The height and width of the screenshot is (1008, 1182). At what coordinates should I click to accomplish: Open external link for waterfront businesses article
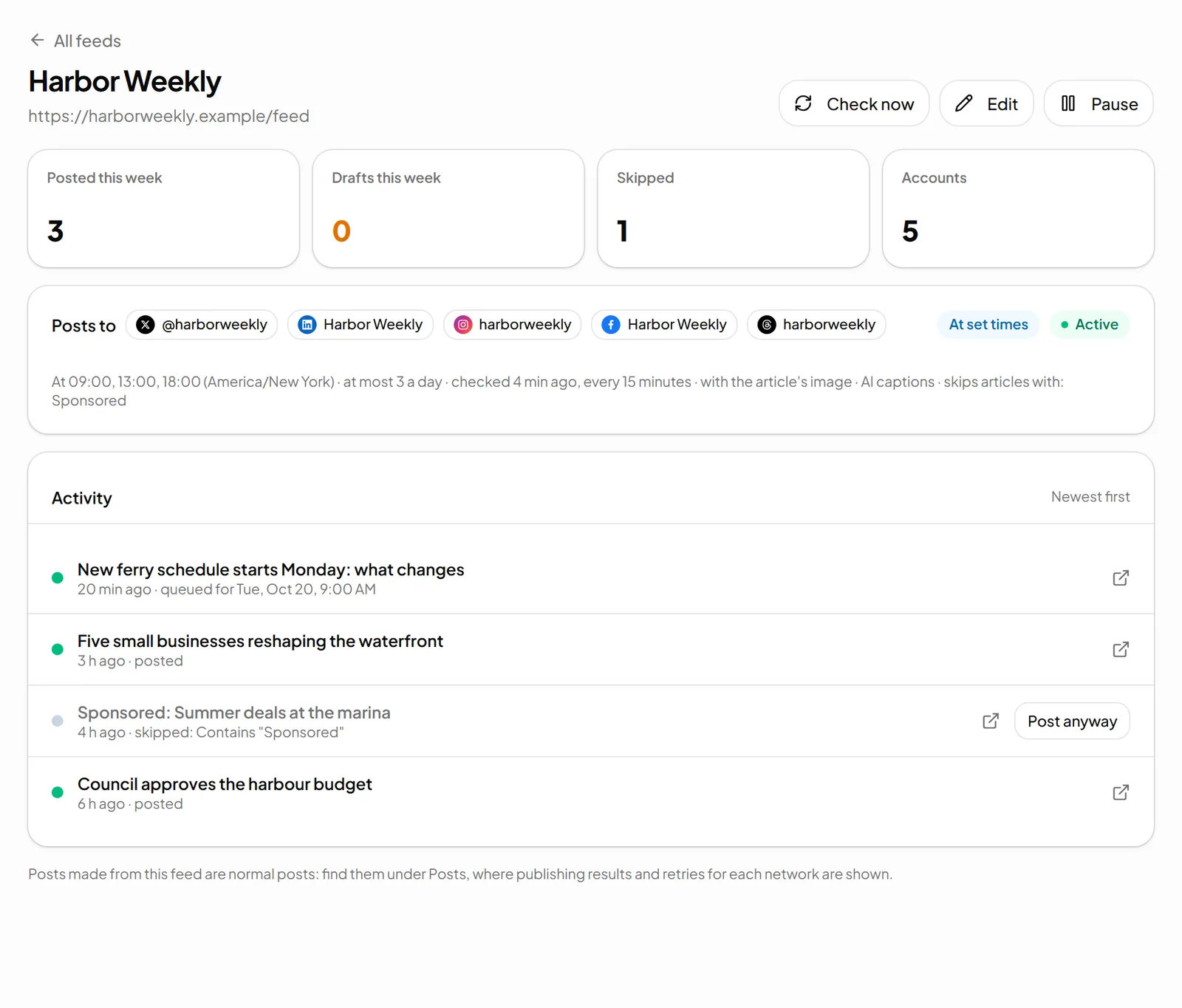1121,650
